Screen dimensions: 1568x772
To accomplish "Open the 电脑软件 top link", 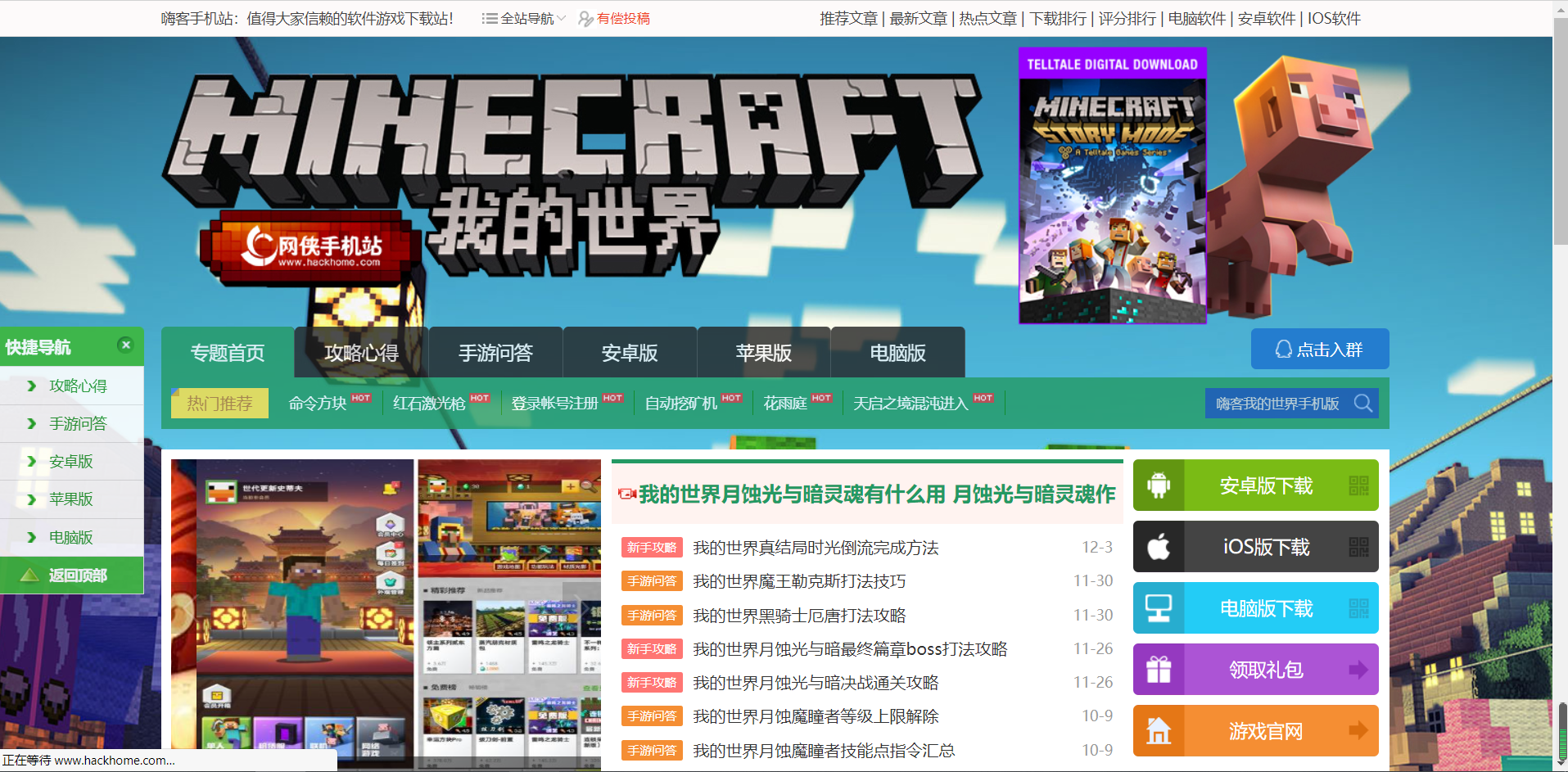I will (1197, 18).
